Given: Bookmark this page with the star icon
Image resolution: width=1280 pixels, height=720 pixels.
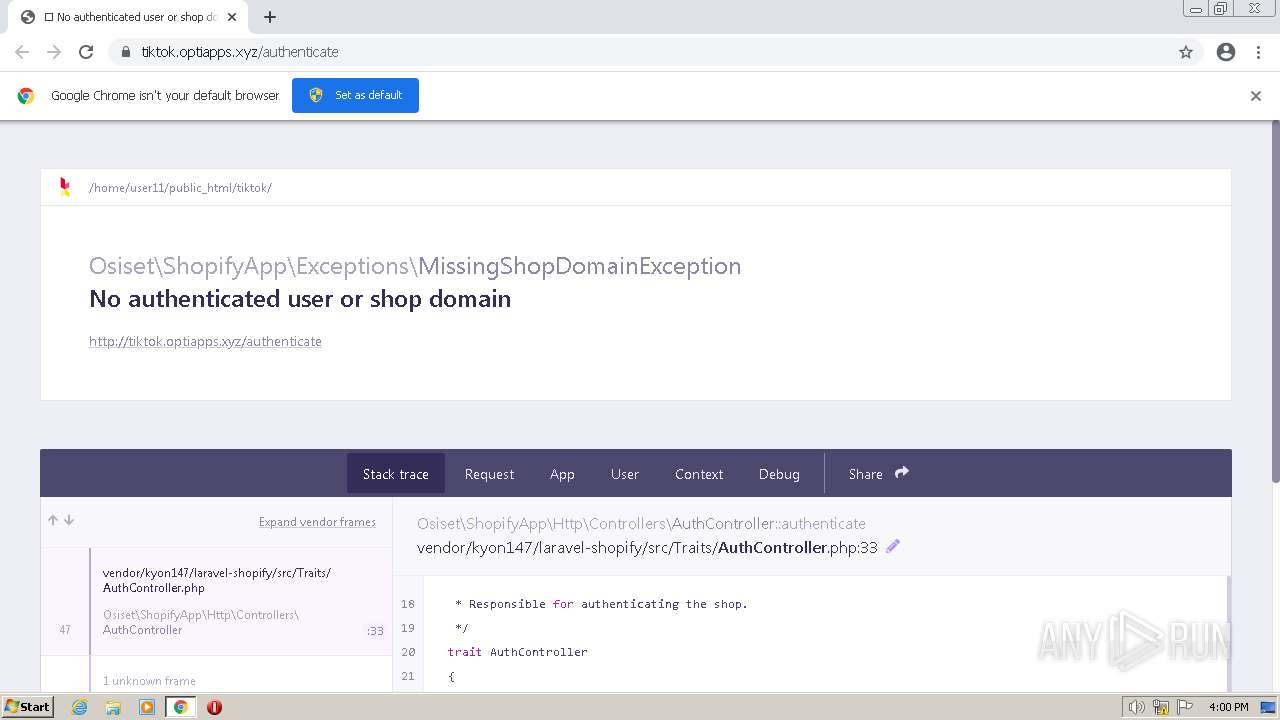Looking at the screenshot, I should (x=1186, y=52).
